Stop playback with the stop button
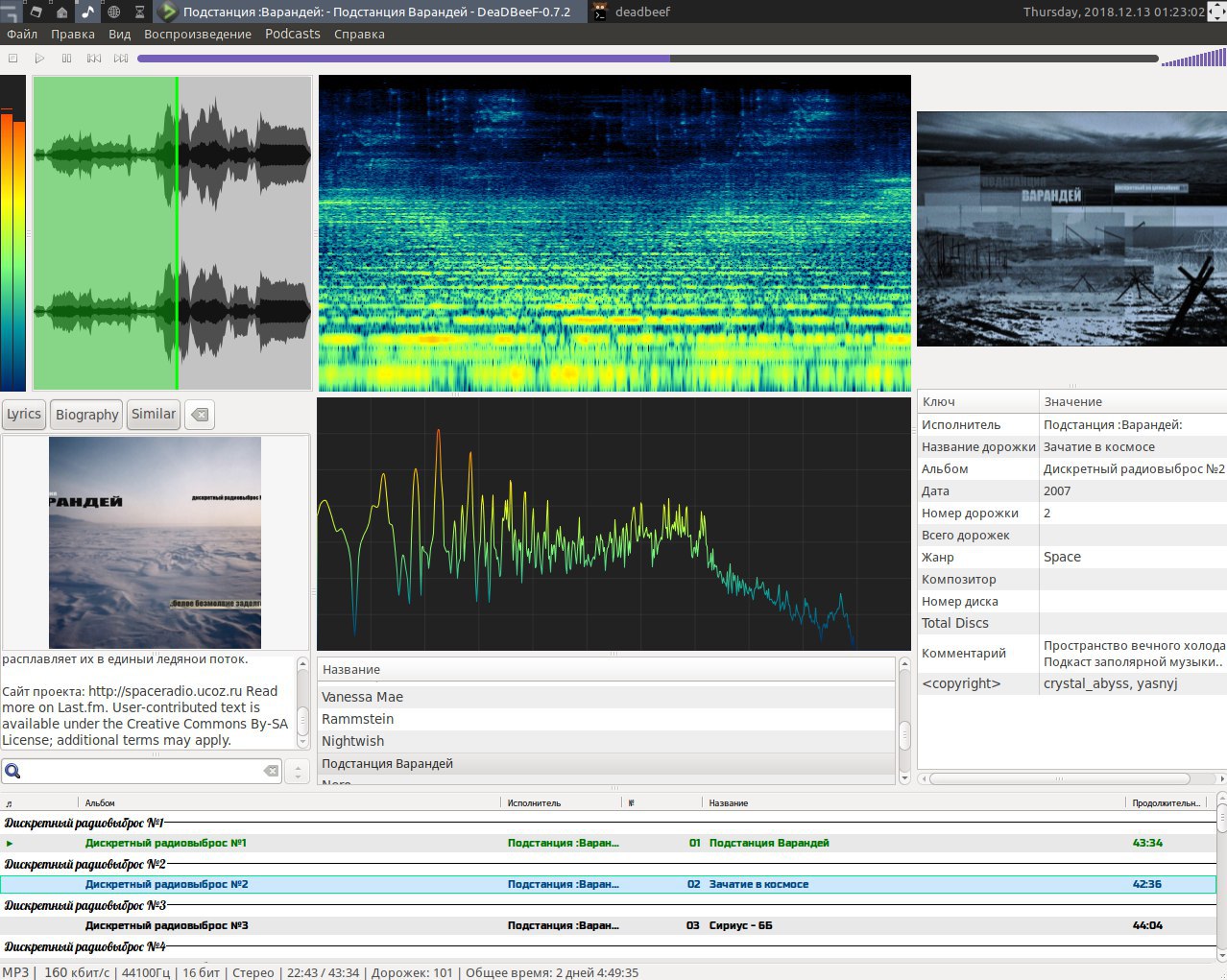The width and height of the screenshot is (1227, 980). pos(13,59)
